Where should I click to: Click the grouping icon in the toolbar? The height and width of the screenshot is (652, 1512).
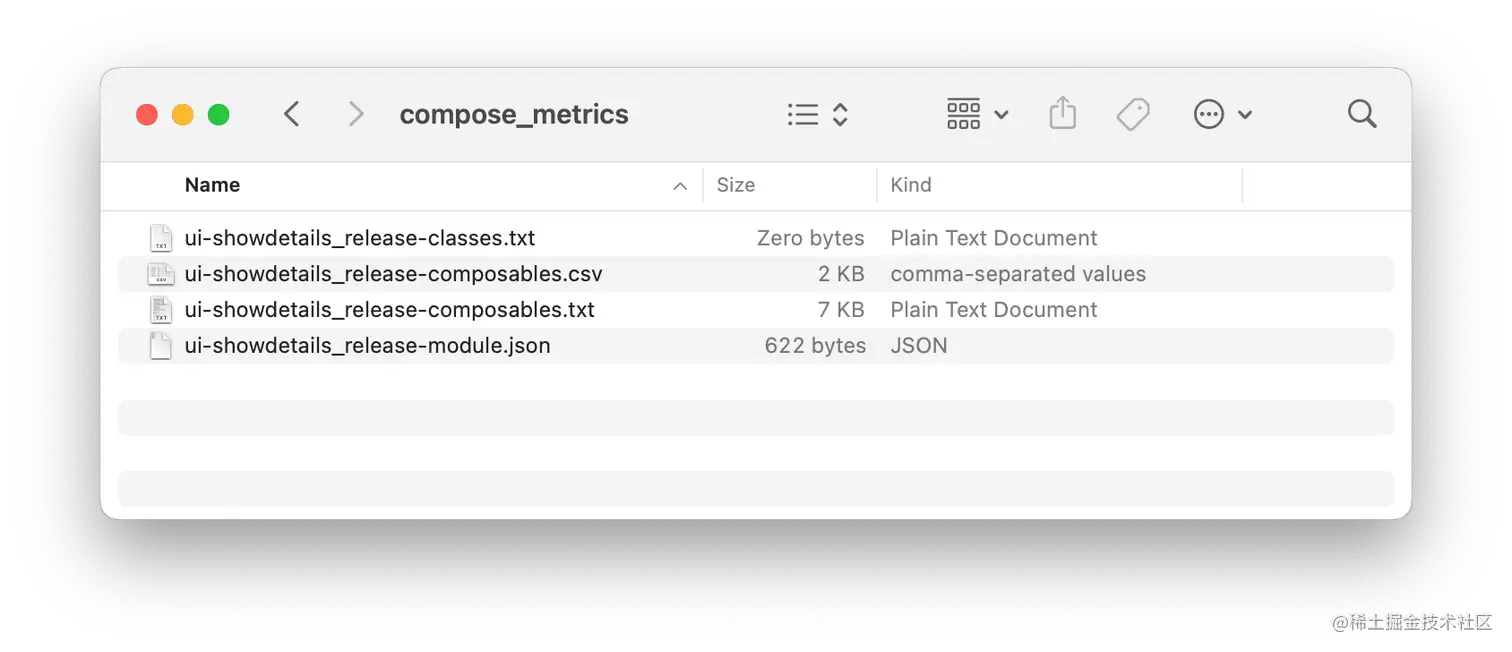pyautogui.click(x=962, y=113)
